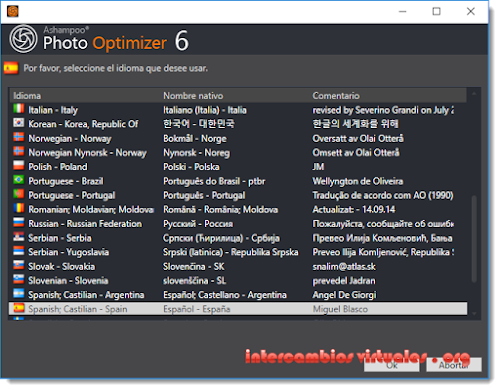Click slovenščina - SL native name
The width and height of the screenshot is (500, 390).
(194, 281)
